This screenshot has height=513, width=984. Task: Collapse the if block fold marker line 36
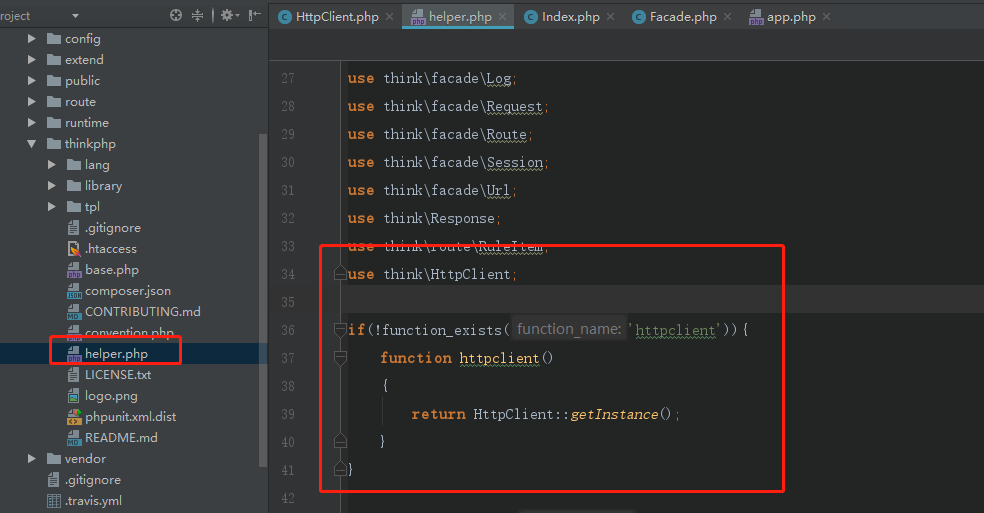tap(340, 330)
